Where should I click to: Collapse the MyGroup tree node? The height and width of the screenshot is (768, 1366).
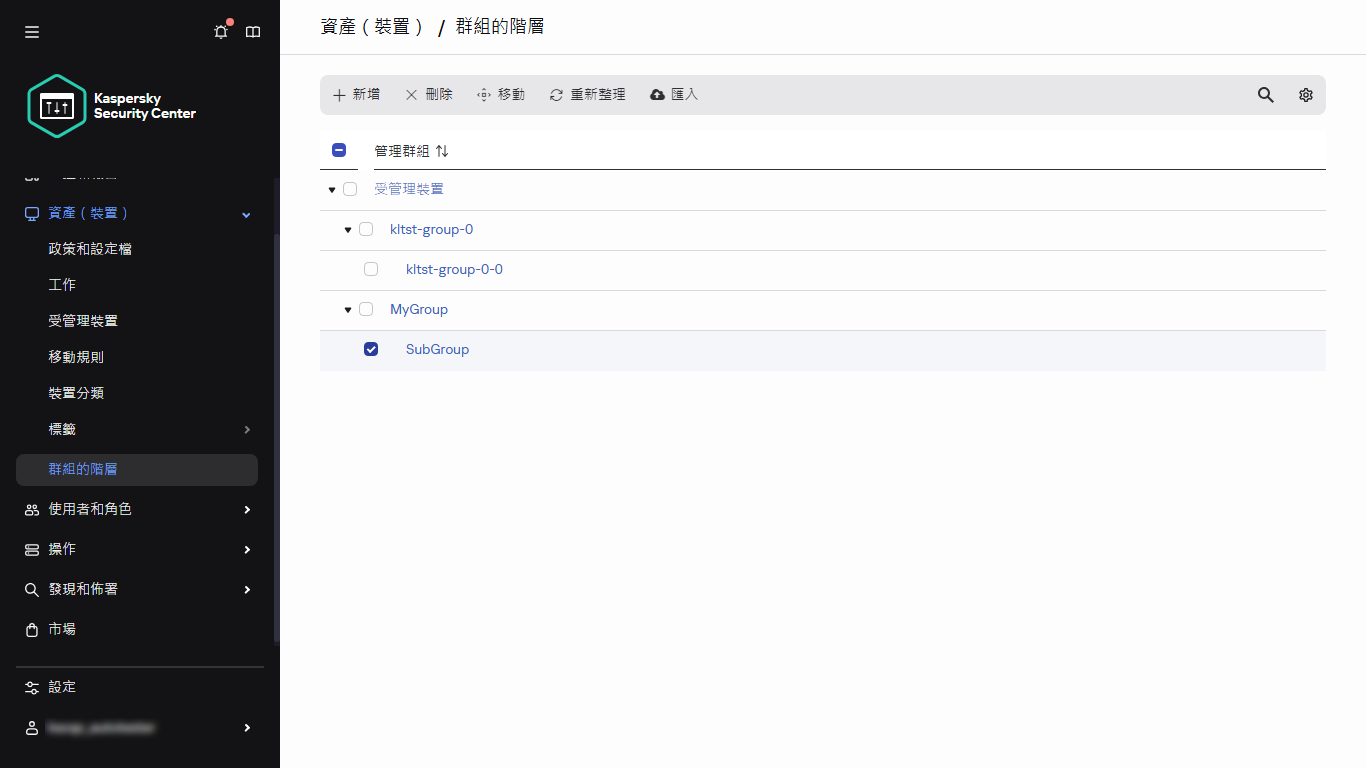coord(347,309)
